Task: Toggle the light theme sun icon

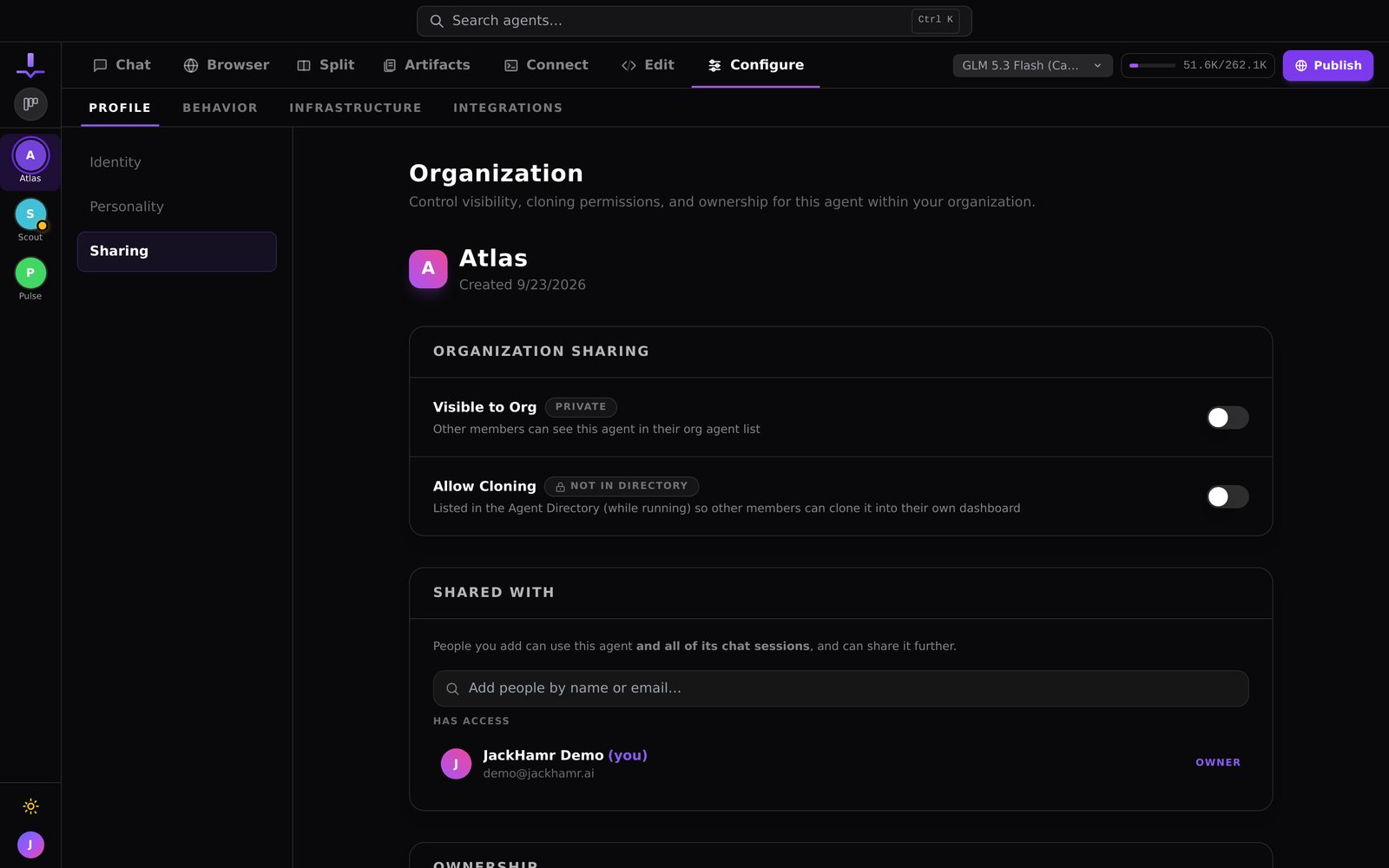Action: coord(30,806)
